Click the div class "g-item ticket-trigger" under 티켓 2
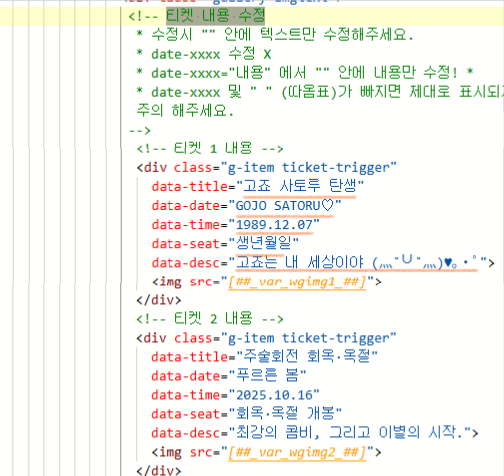Viewport: 504px width, 476px height. 266,338
